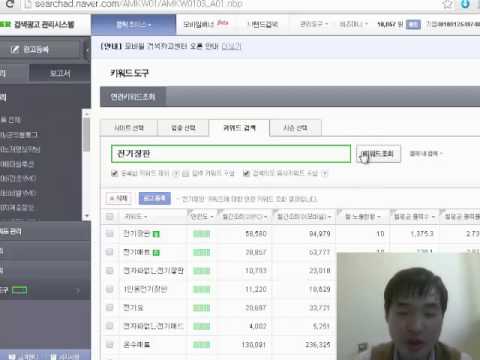480x360 pixels.
Task: Collapse the left sidebar with its handle arrow
Action: pos(87,50)
